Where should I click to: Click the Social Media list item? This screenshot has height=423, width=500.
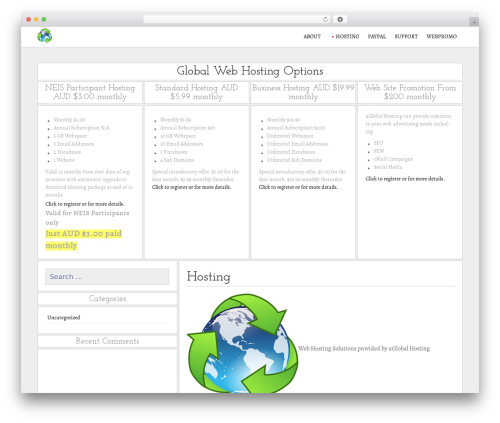tap(388, 167)
